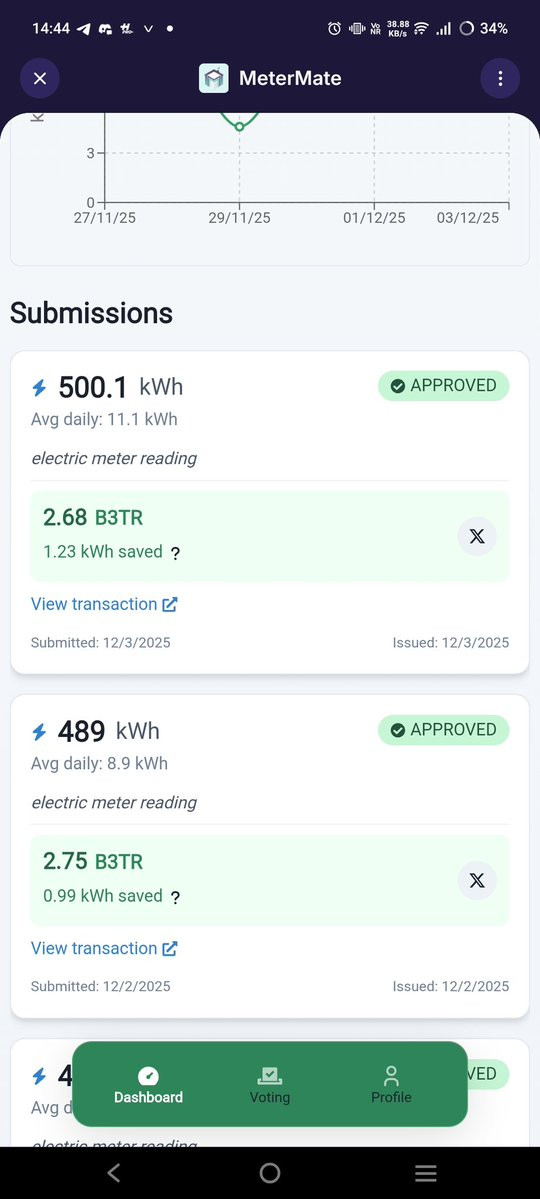Tap the MeterMate logo icon
This screenshot has width=540, height=1199.
pos(213,78)
